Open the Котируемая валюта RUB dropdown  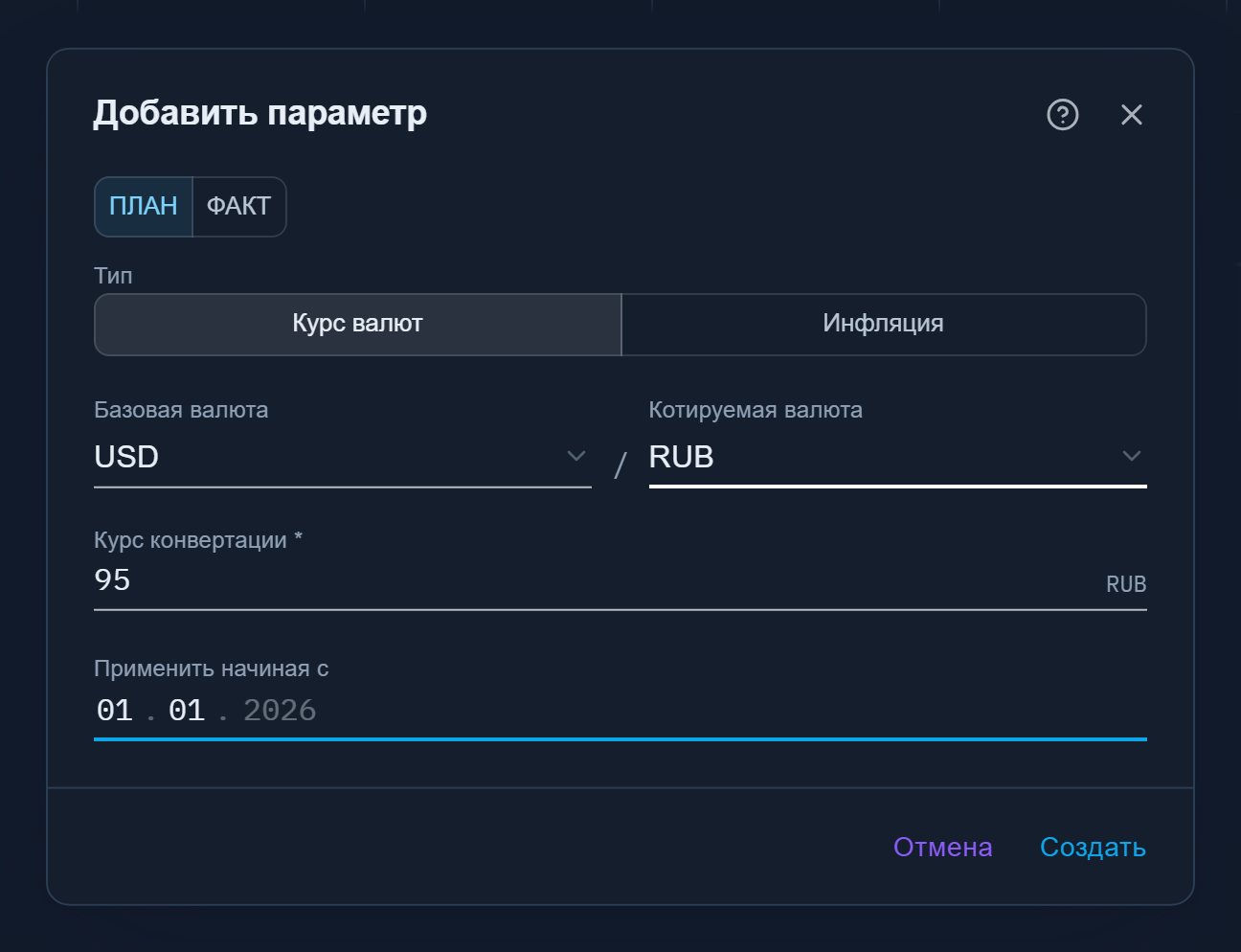[x=898, y=457]
